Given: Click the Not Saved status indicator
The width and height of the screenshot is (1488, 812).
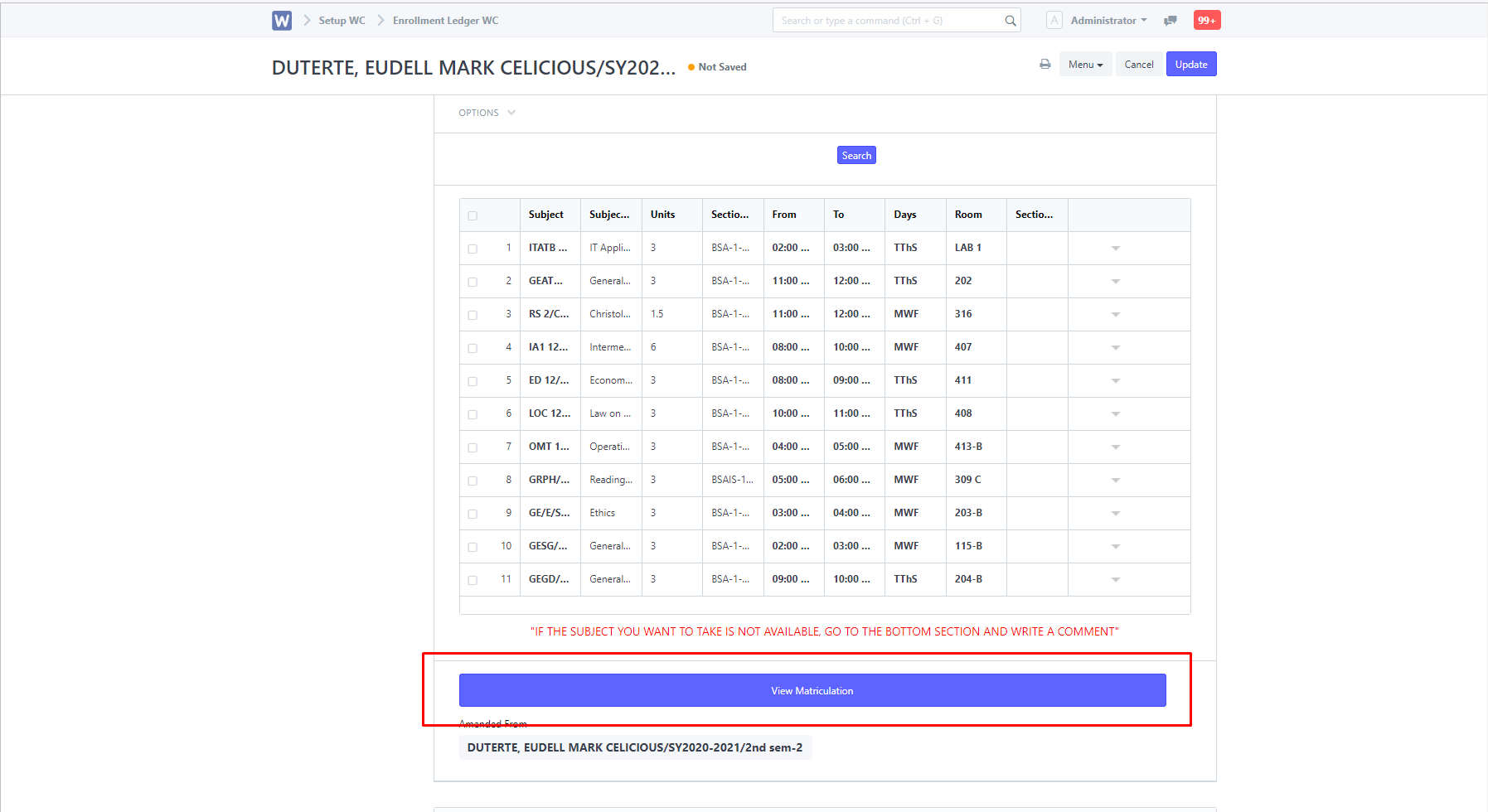Looking at the screenshot, I should click(717, 67).
